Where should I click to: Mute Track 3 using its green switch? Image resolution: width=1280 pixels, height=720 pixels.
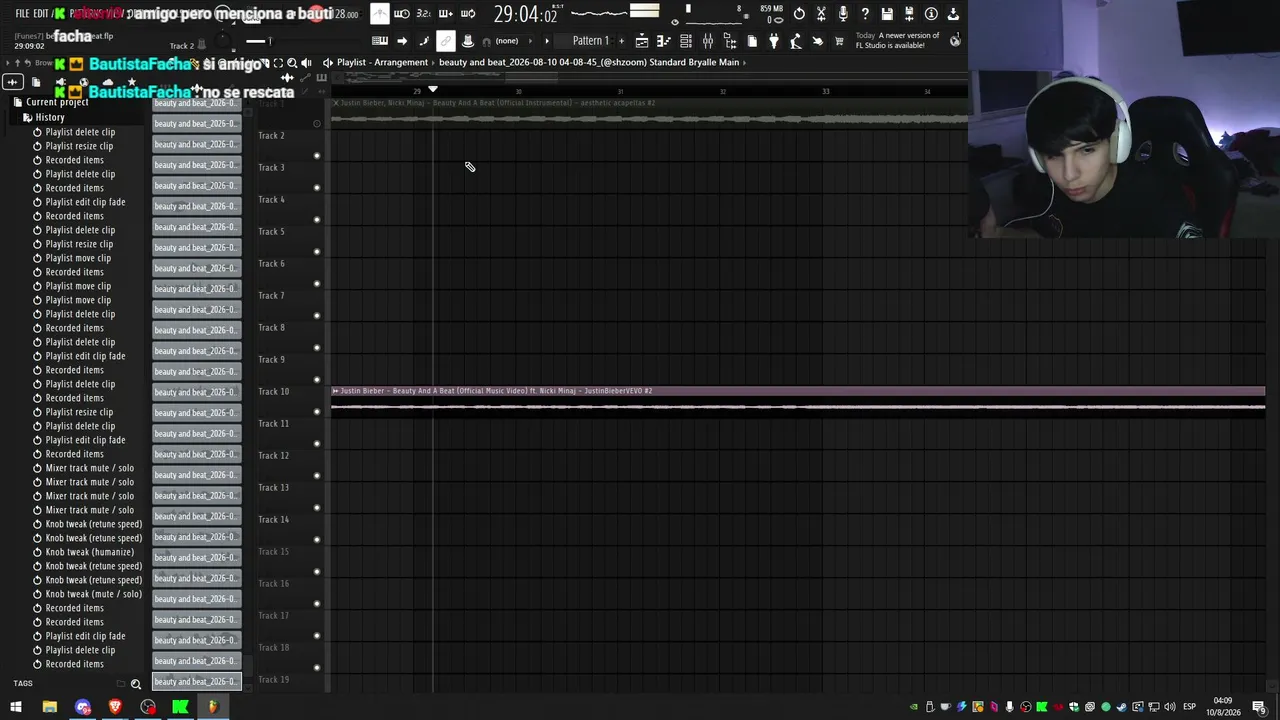[x=317, y=187]
